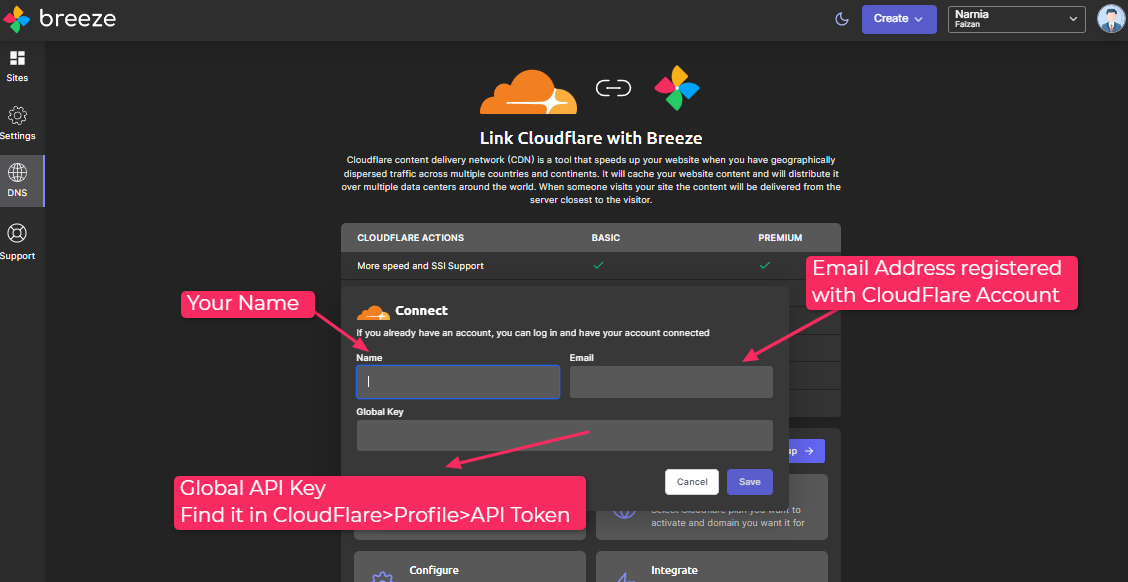Image resolution: width=1128 pixels, height=582 pixels.
Task: Select the Global Key input field
Action: point(565,436)
